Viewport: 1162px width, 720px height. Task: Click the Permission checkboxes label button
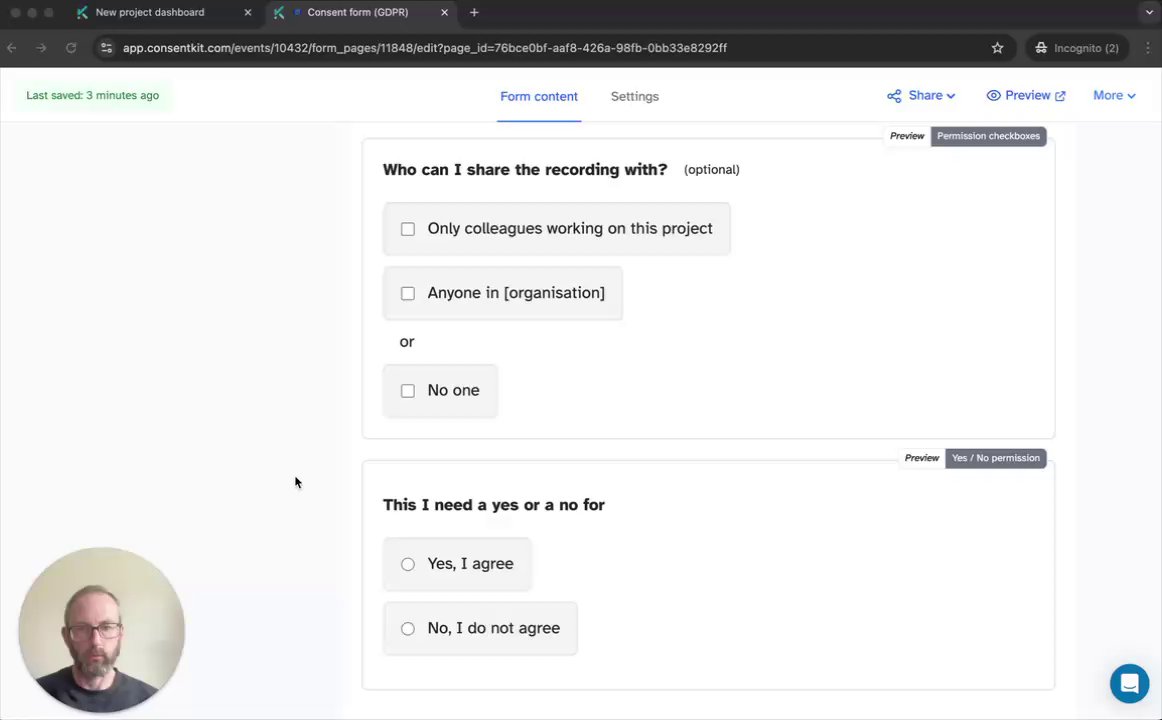(x=988, y=136)
